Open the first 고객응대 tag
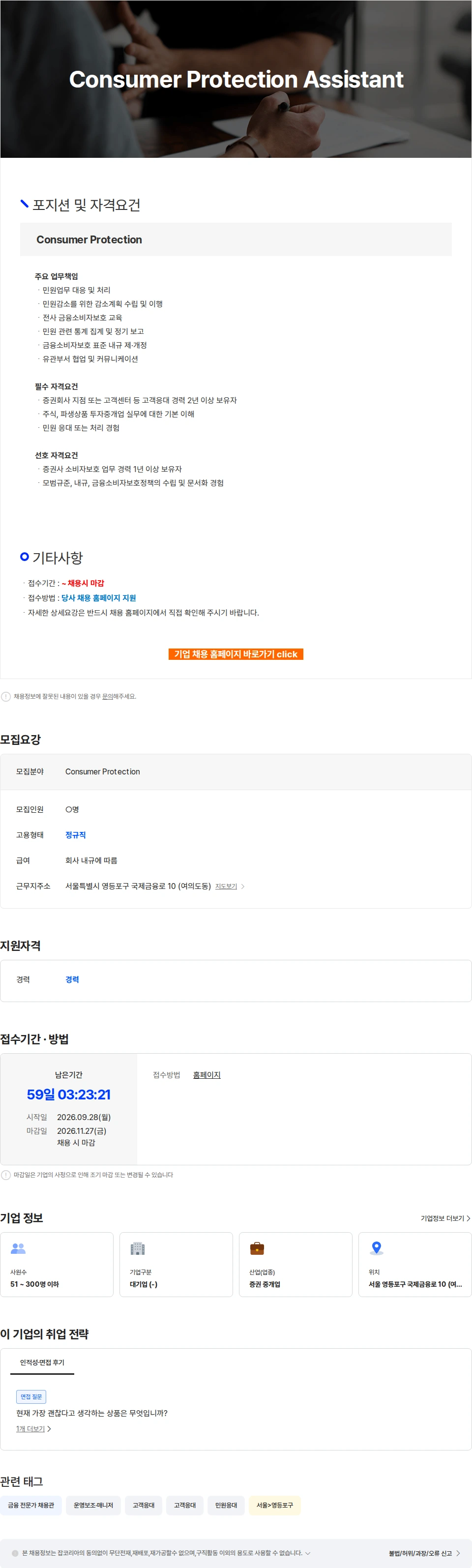The height and width of the screenshot is (1568, 472). coord(143,1505)
